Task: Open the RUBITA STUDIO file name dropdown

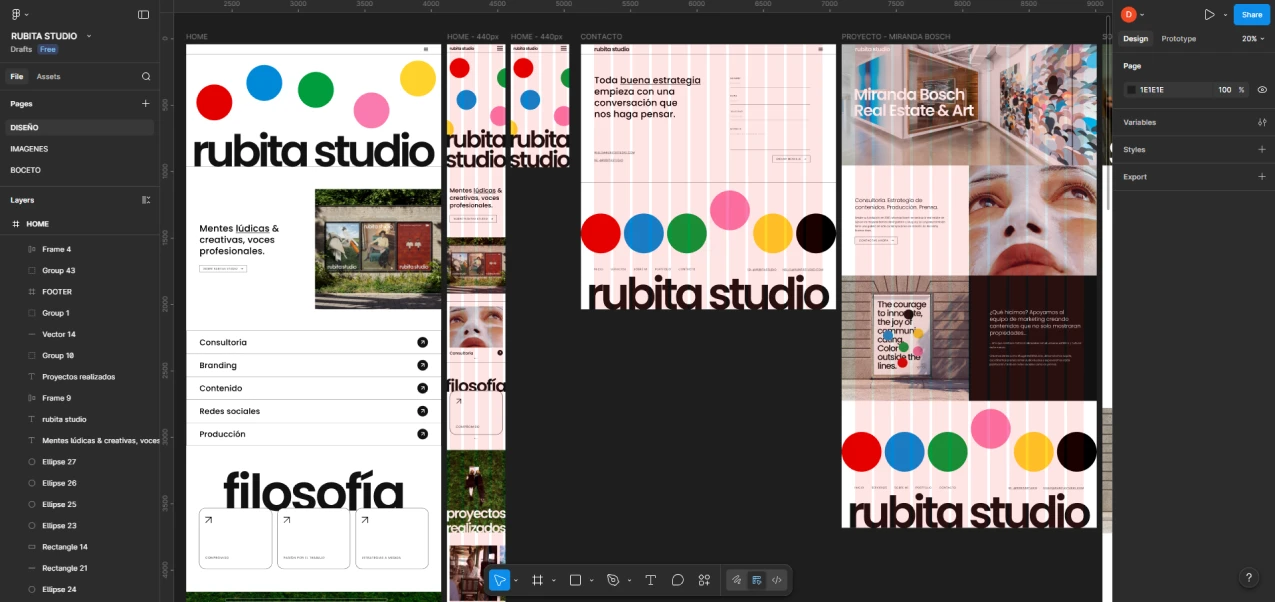Action: 89,36
